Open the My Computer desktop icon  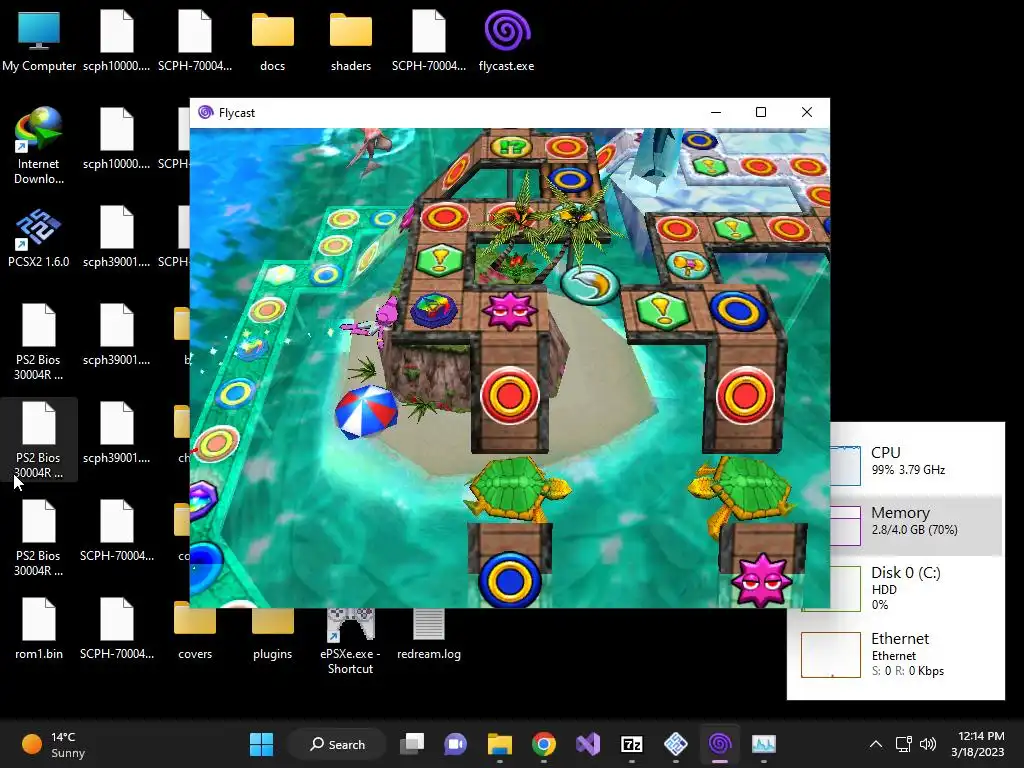(x=39, y=40)
